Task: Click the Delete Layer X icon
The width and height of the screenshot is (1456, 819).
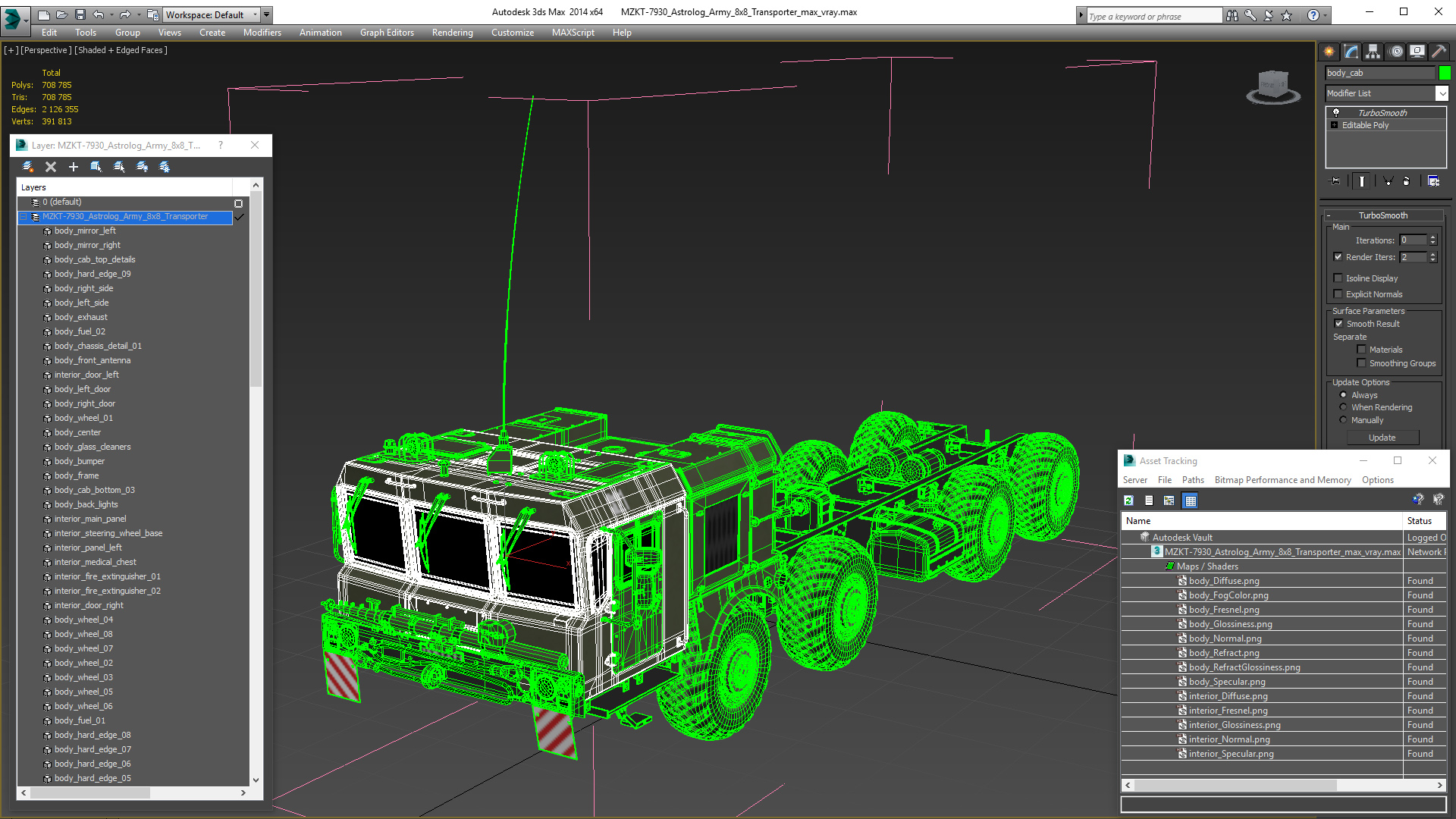Action: tap(51, 167)
